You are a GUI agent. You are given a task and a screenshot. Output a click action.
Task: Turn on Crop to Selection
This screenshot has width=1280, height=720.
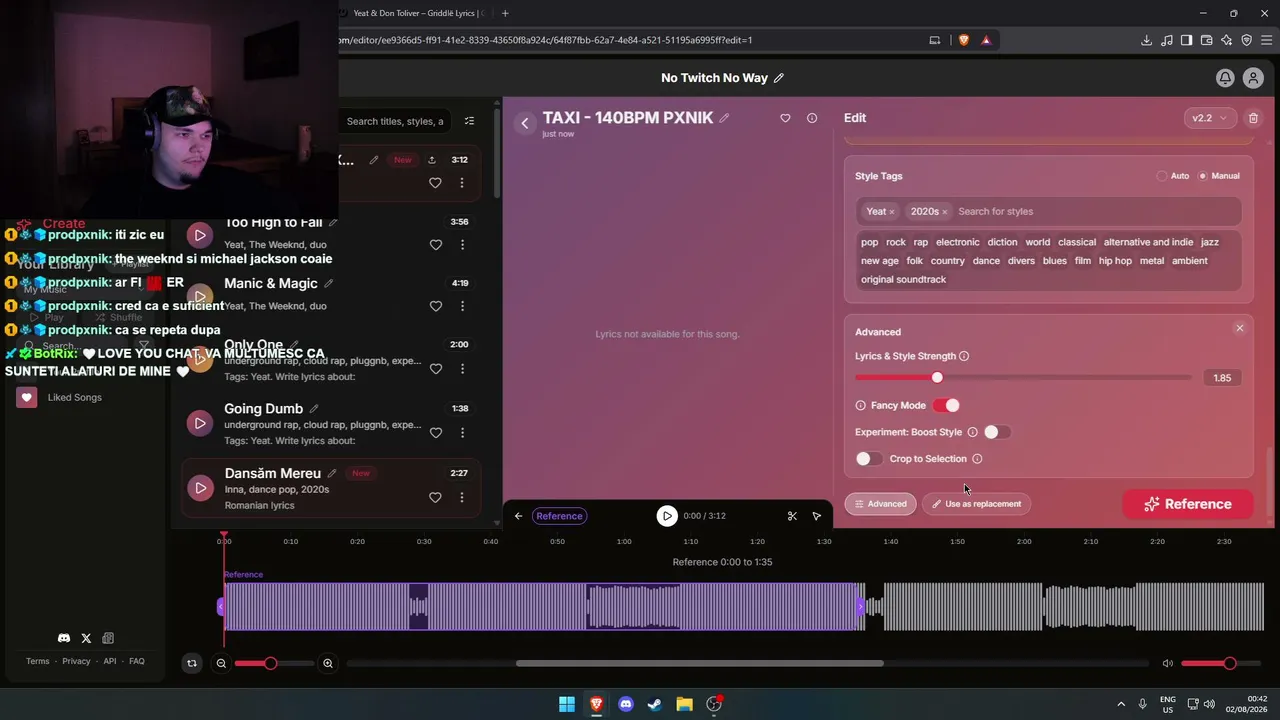coord(869,459)
